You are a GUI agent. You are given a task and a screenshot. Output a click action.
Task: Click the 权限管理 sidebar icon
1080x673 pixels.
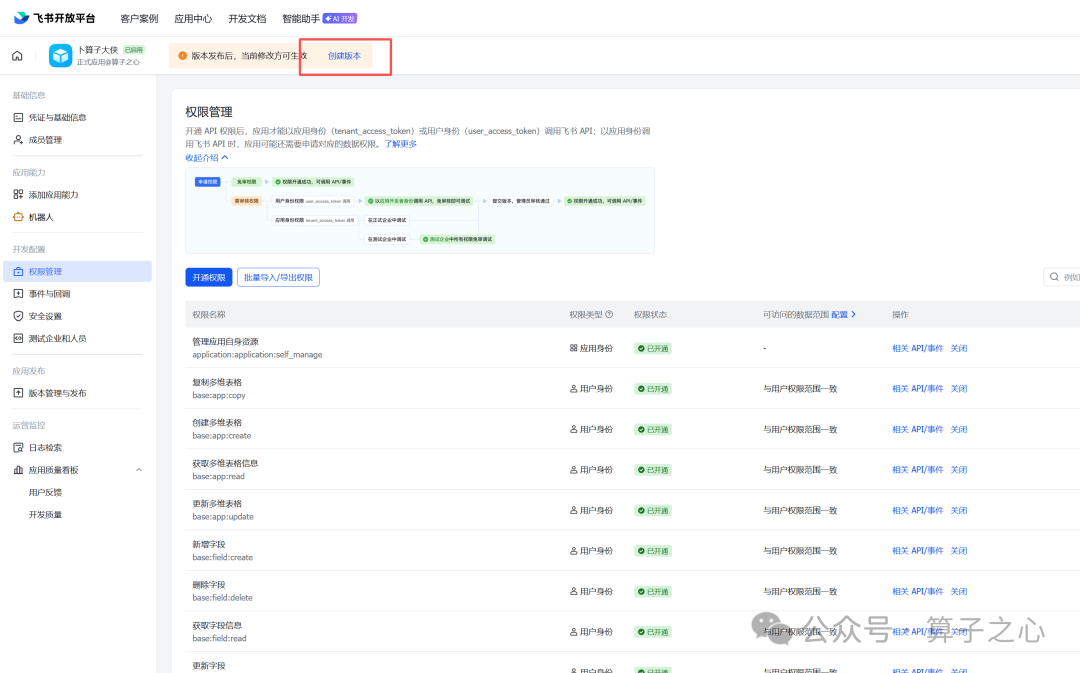tap(19, 271)
